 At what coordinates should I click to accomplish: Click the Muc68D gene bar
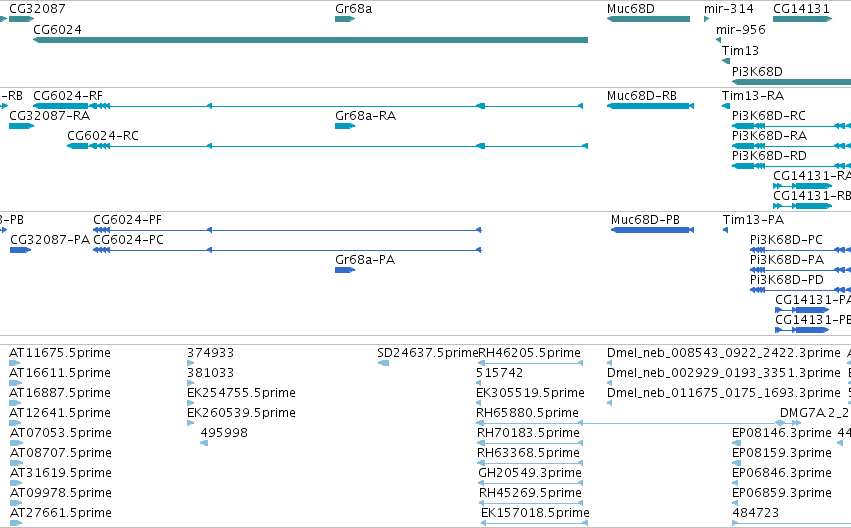click(x=648, y=19)
